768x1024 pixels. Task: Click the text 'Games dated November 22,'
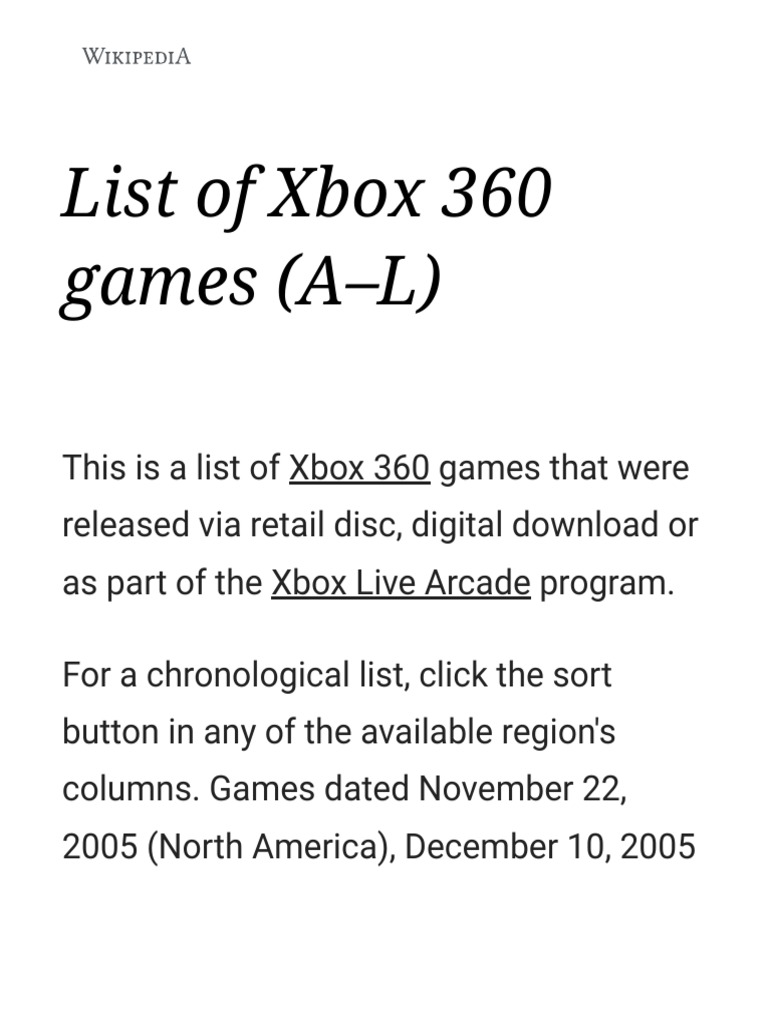point(419,789)
